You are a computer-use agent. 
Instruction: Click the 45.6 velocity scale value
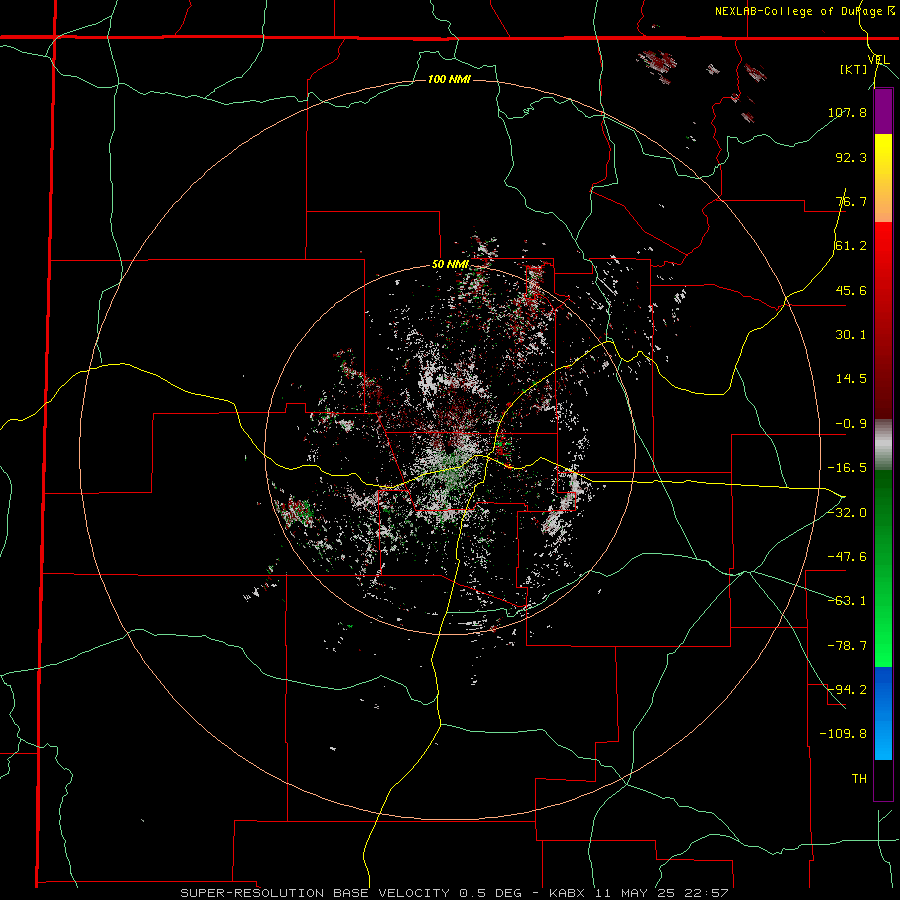[x=851, y=290]
